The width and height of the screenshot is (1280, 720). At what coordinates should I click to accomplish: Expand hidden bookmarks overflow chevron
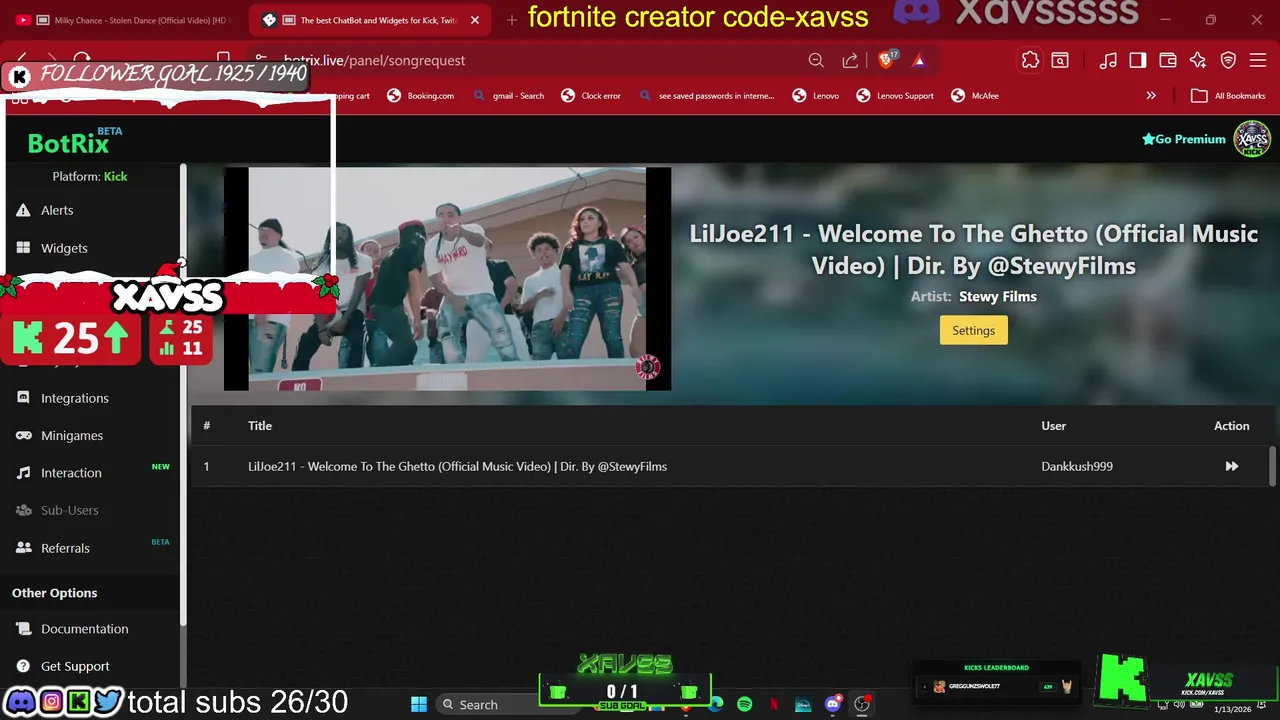click(1151, 96)
